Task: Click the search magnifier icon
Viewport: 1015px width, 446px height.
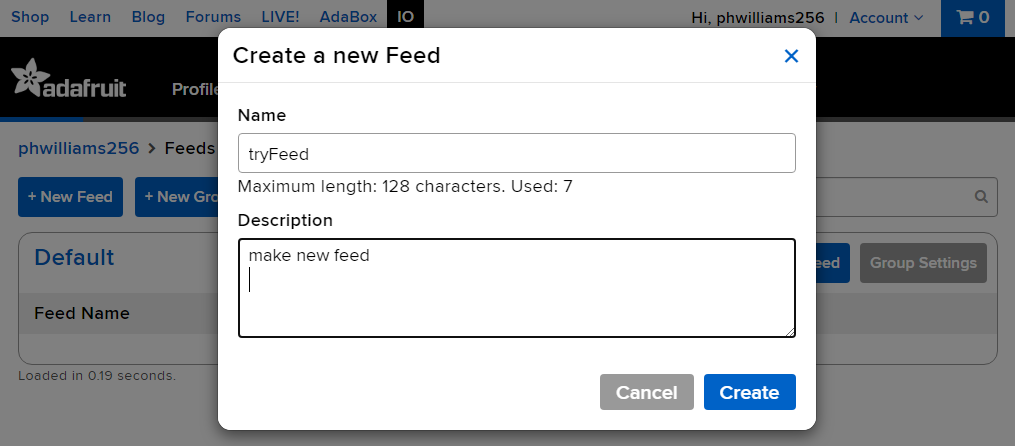Action: coord(981,196)
